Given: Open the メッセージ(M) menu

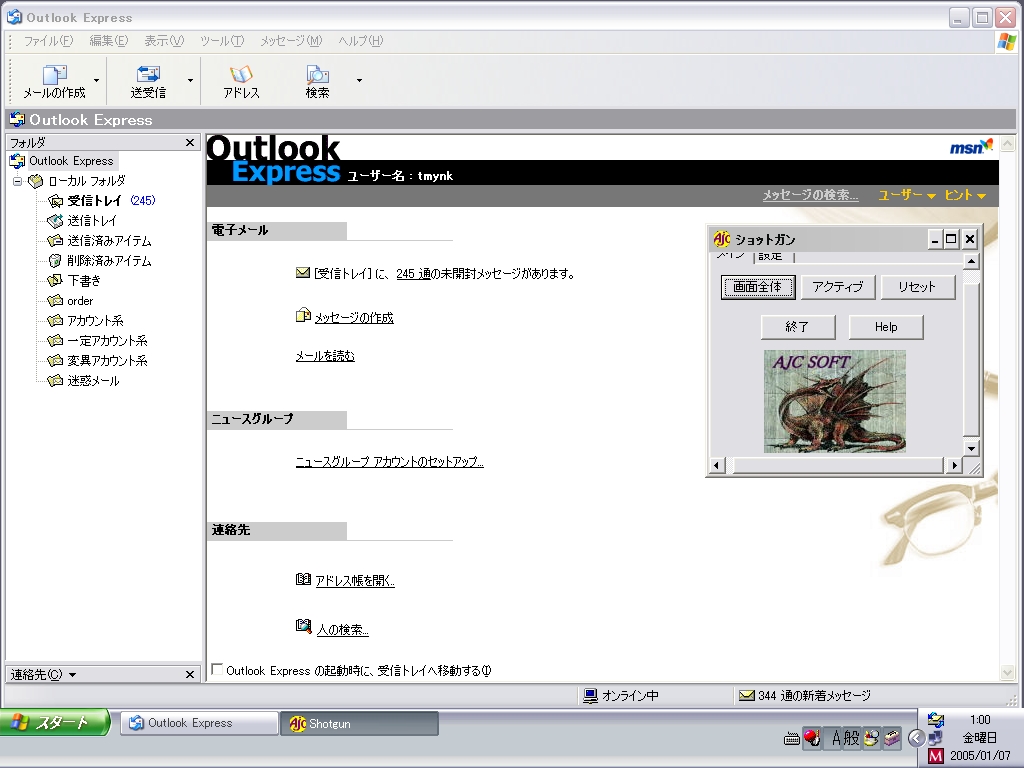Looking at the screenshot, I should [x=291, y=41].
